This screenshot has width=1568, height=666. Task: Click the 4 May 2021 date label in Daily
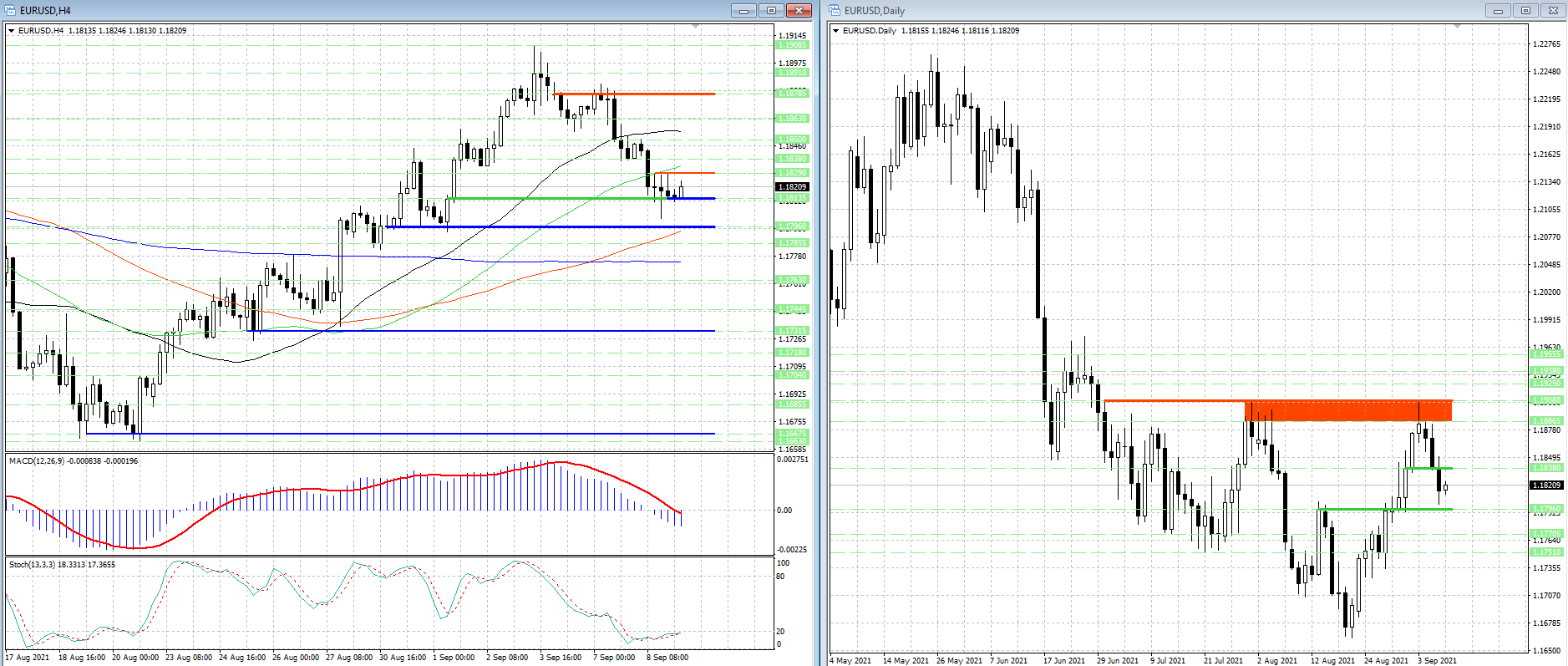point(851,661)
